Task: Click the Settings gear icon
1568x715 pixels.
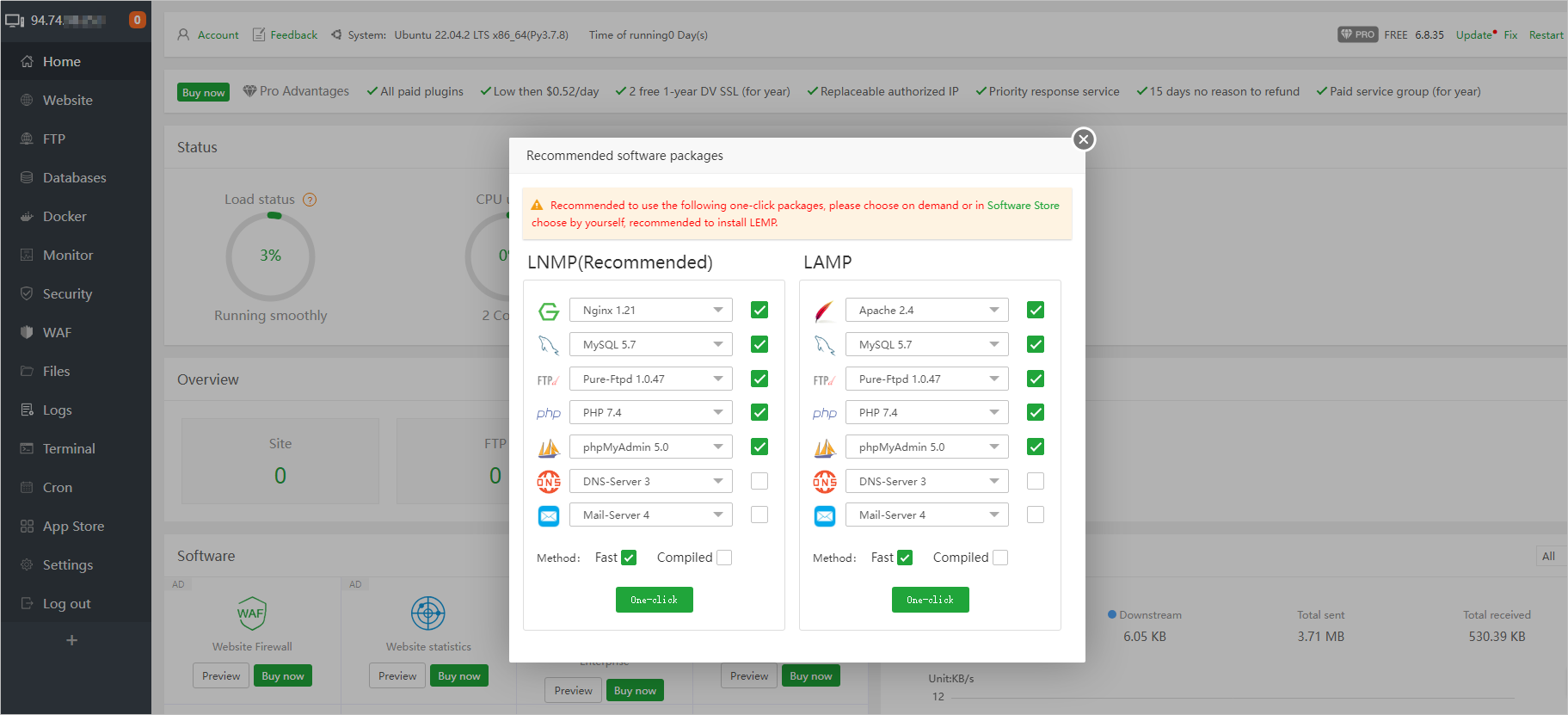Action: point(27,565)
